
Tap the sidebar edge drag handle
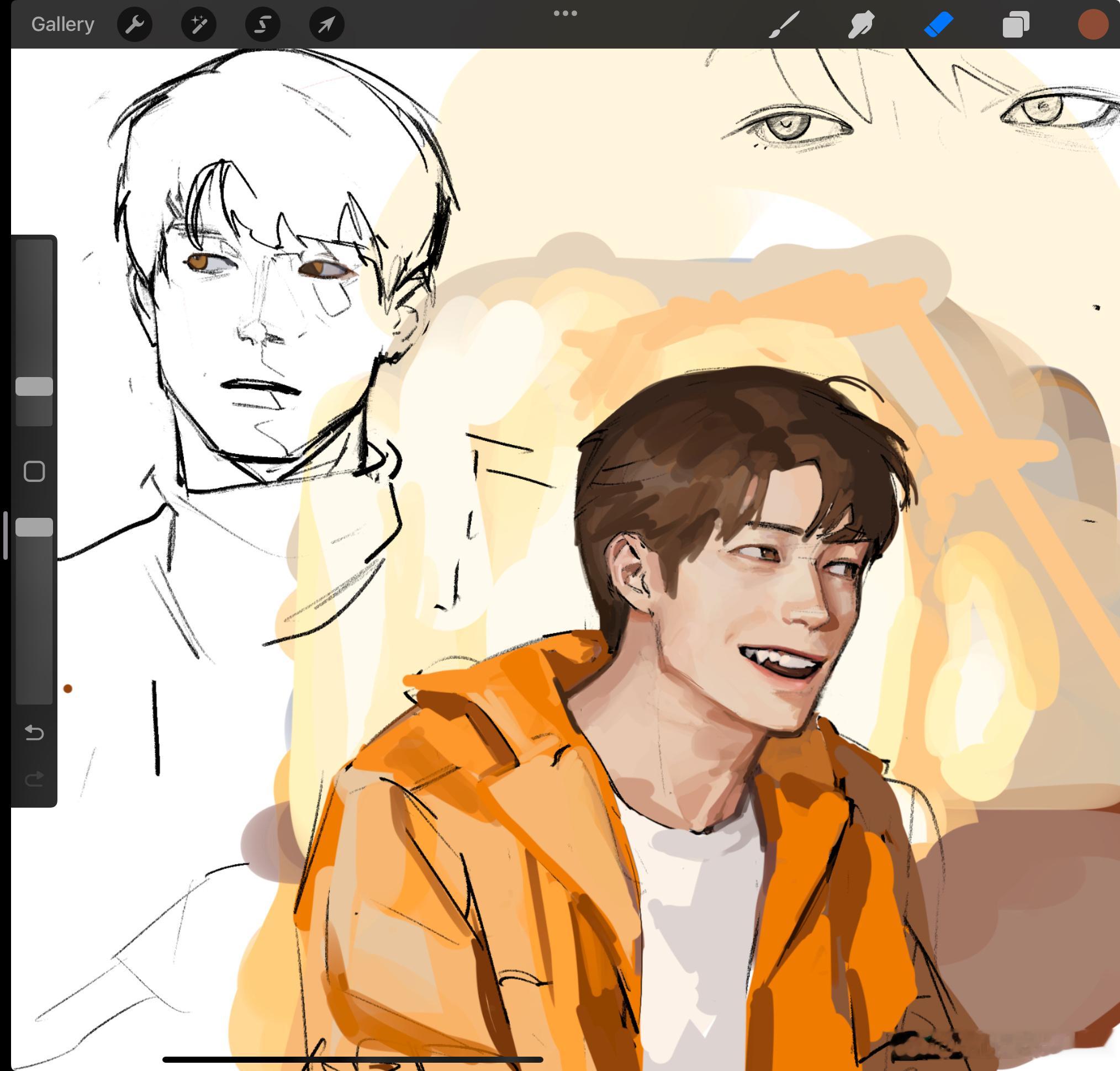[x=5, y=535]
